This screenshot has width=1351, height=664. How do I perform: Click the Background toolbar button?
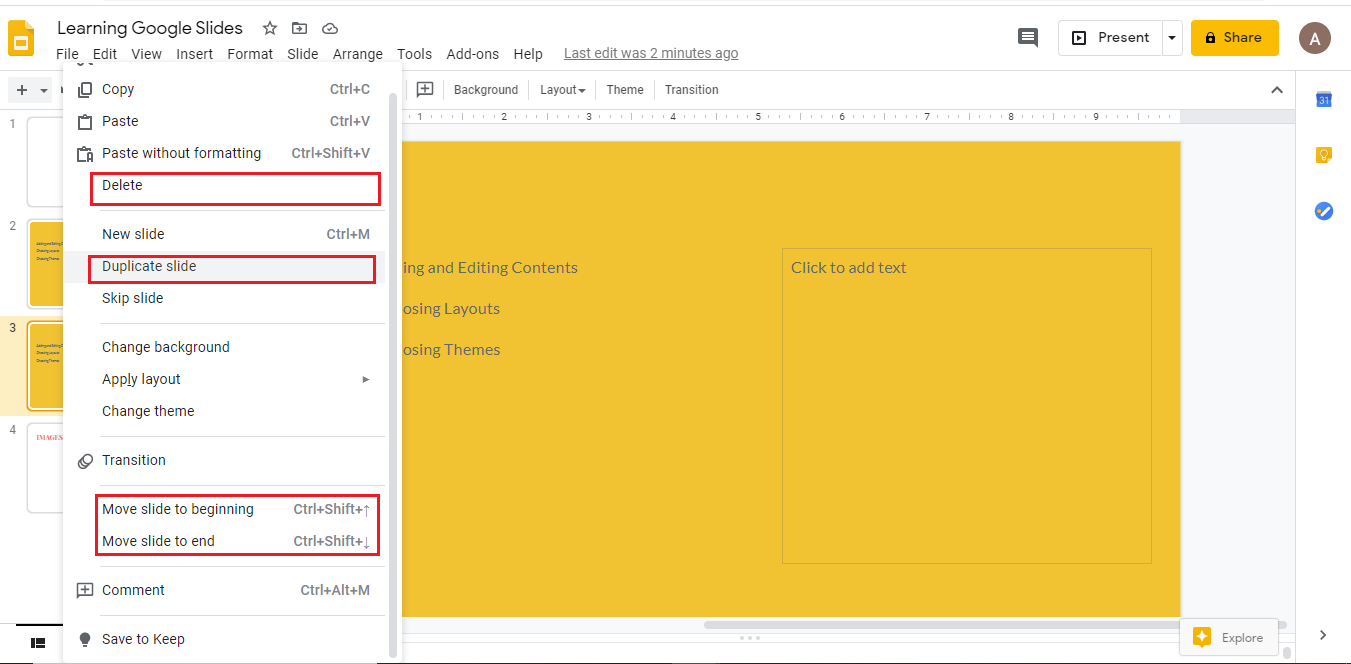coord(486,90)
